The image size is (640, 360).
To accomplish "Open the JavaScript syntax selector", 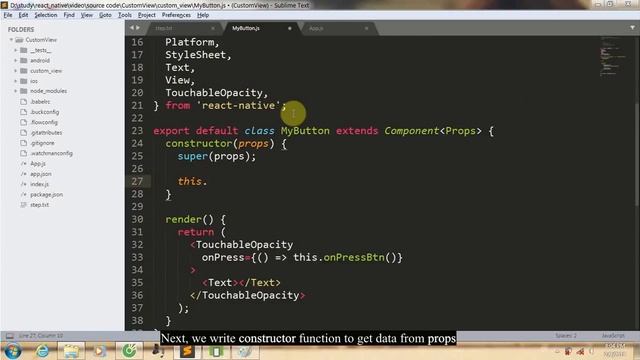I will tap(613, 336).
